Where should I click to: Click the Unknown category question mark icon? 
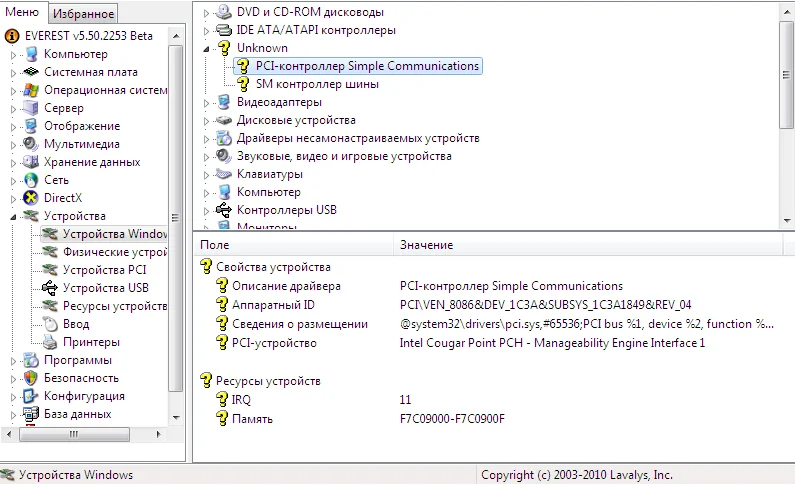pyautogui.click(x=224, y=48)
